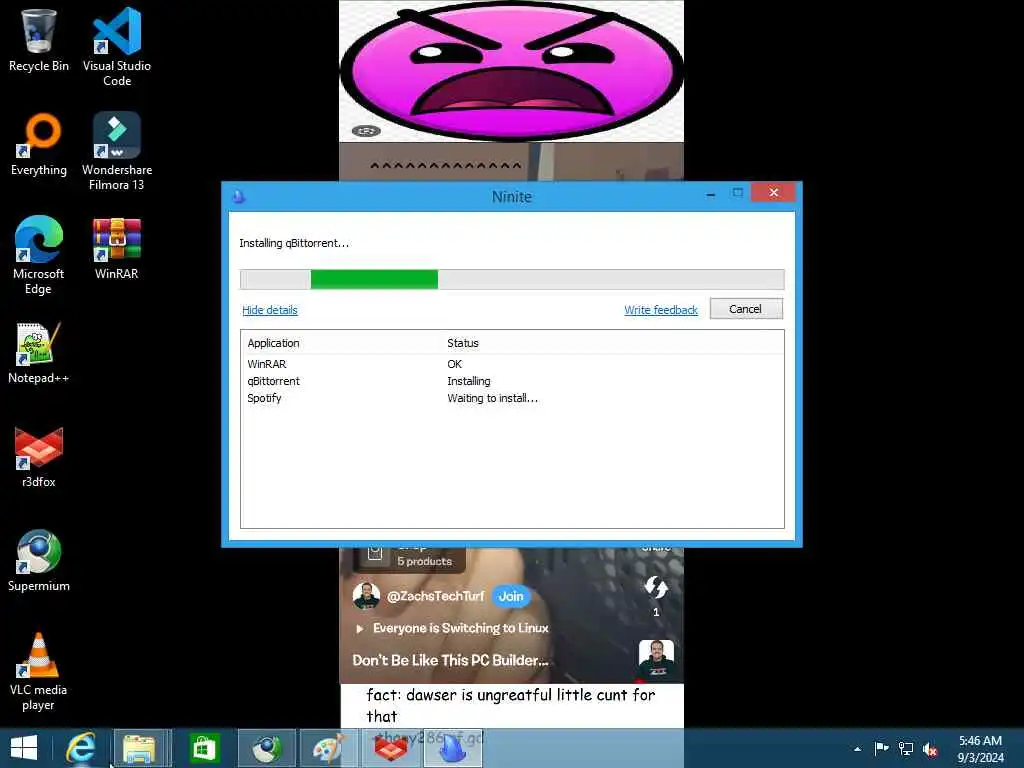
Task: Click the remix icon above 1
Action: tap(656, 587)
